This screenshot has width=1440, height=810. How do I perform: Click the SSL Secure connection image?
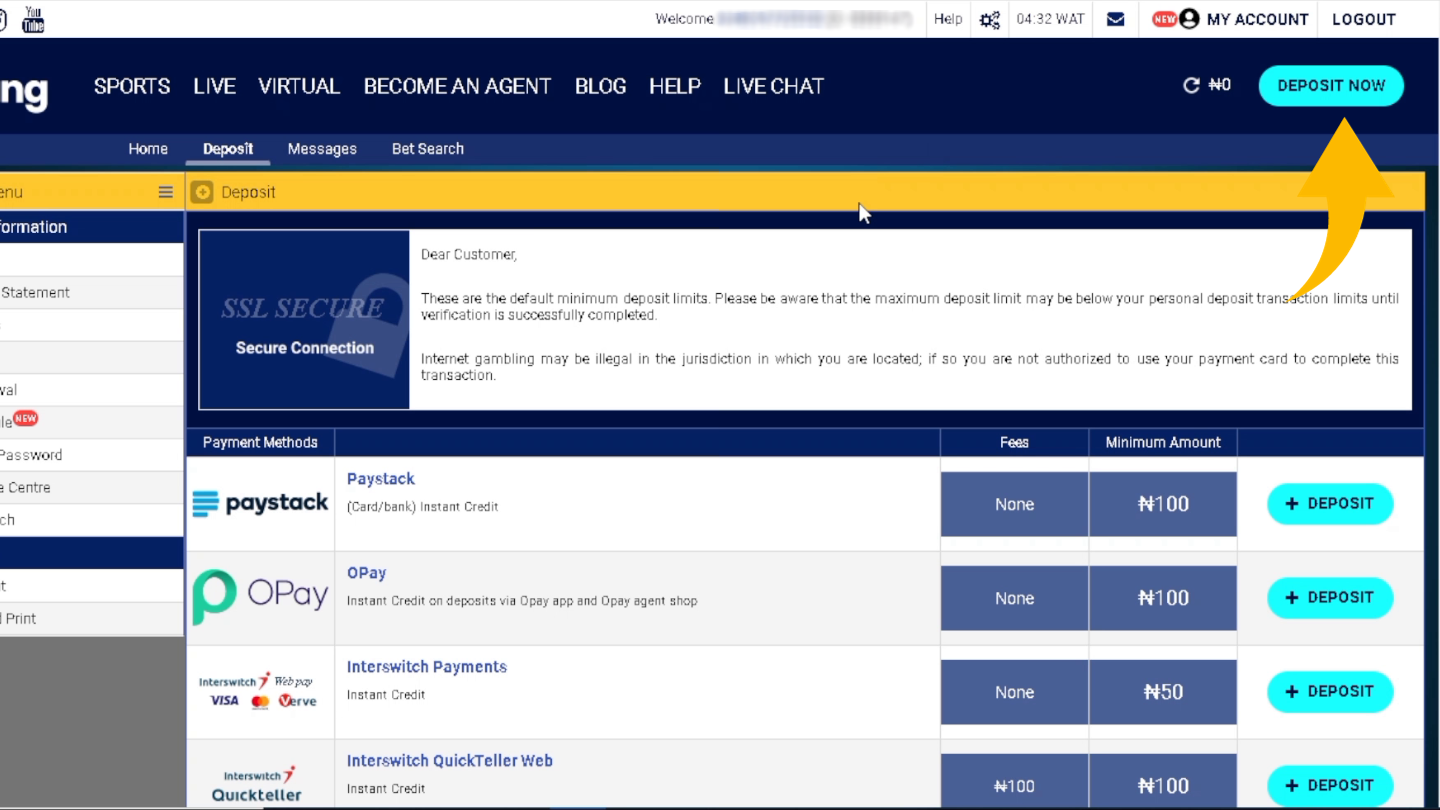click(304, 320)
